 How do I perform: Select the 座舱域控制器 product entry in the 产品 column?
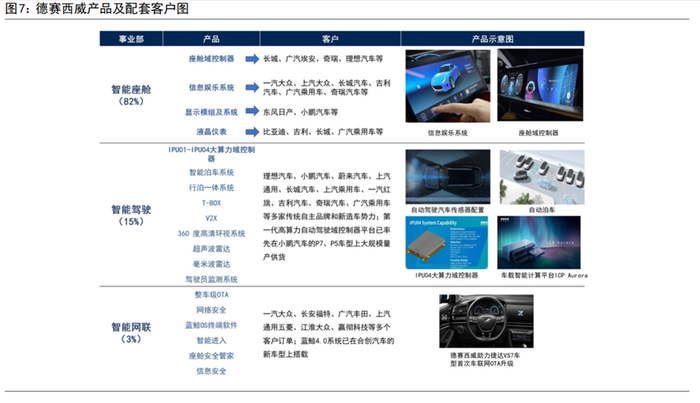211,58
